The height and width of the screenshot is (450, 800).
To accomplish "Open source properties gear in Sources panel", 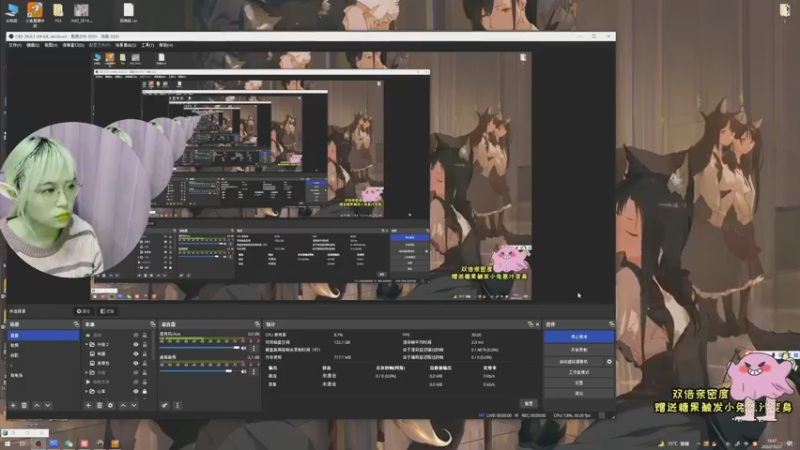I will pyautogui.click(x=110, y=405).
